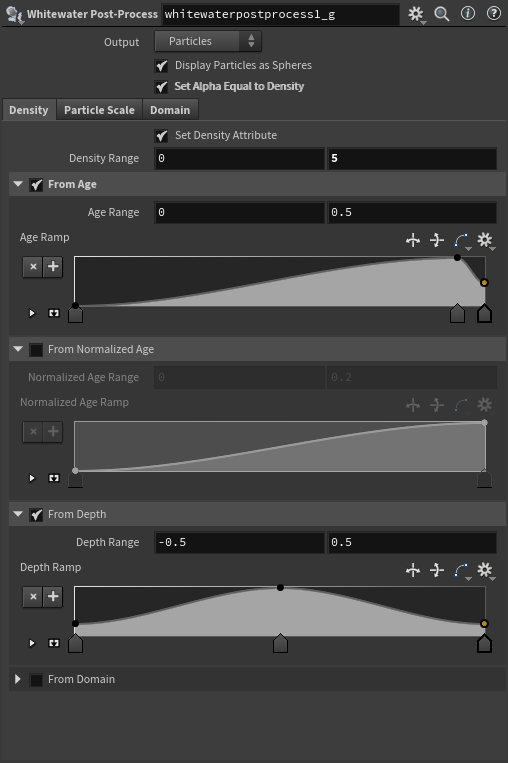Remove point with Age Ramp X button
Image resolution: width=508 pixels, height=763 pixels.
[x=33, y=267]
